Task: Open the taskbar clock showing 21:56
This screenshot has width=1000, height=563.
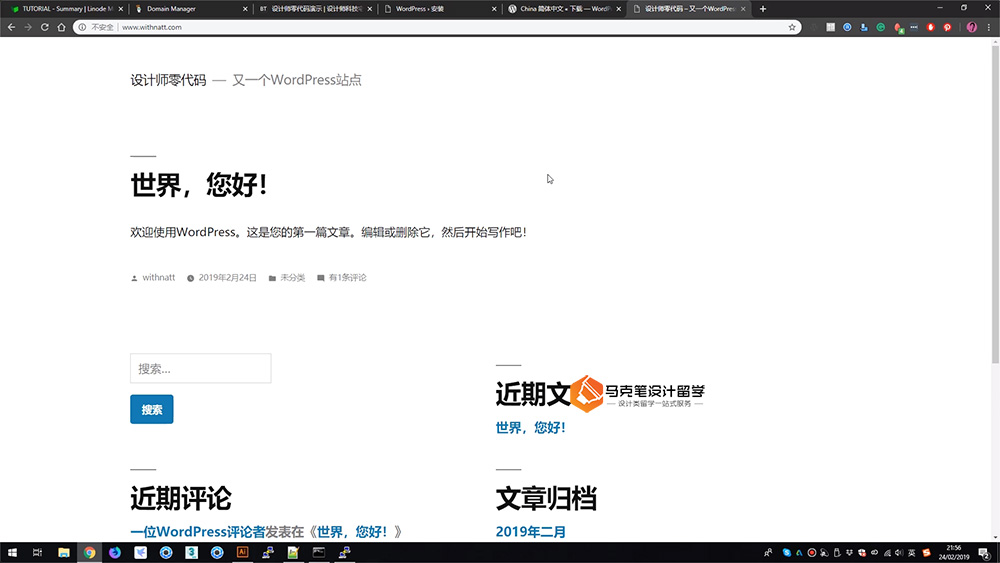Action: (953, 553)
